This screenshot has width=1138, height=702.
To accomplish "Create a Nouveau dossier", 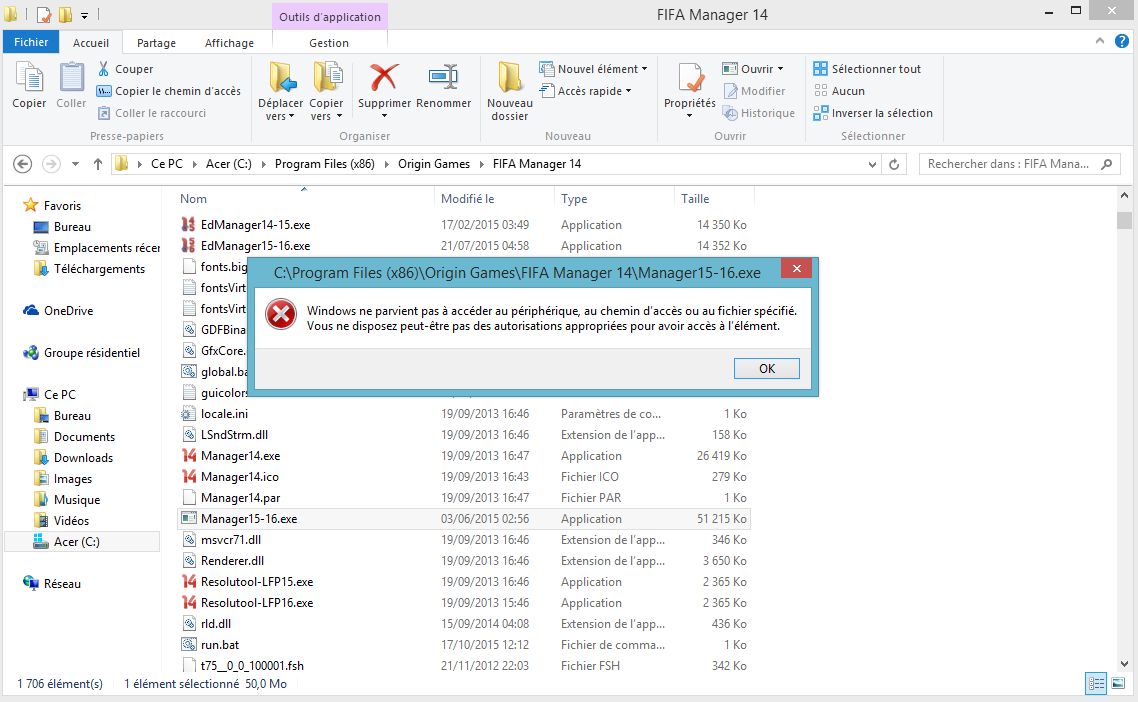I will point(509,91).
